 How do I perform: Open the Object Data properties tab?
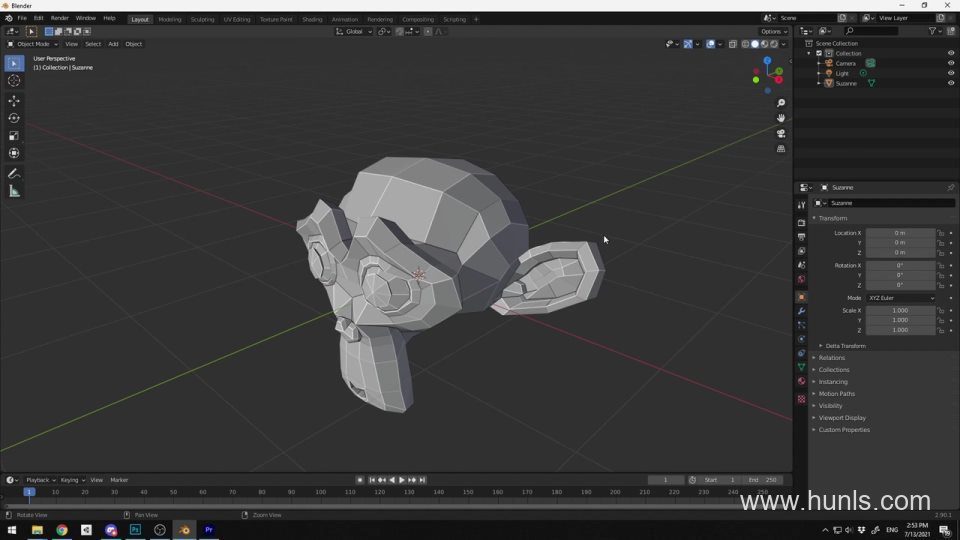(x=801, y=367)
